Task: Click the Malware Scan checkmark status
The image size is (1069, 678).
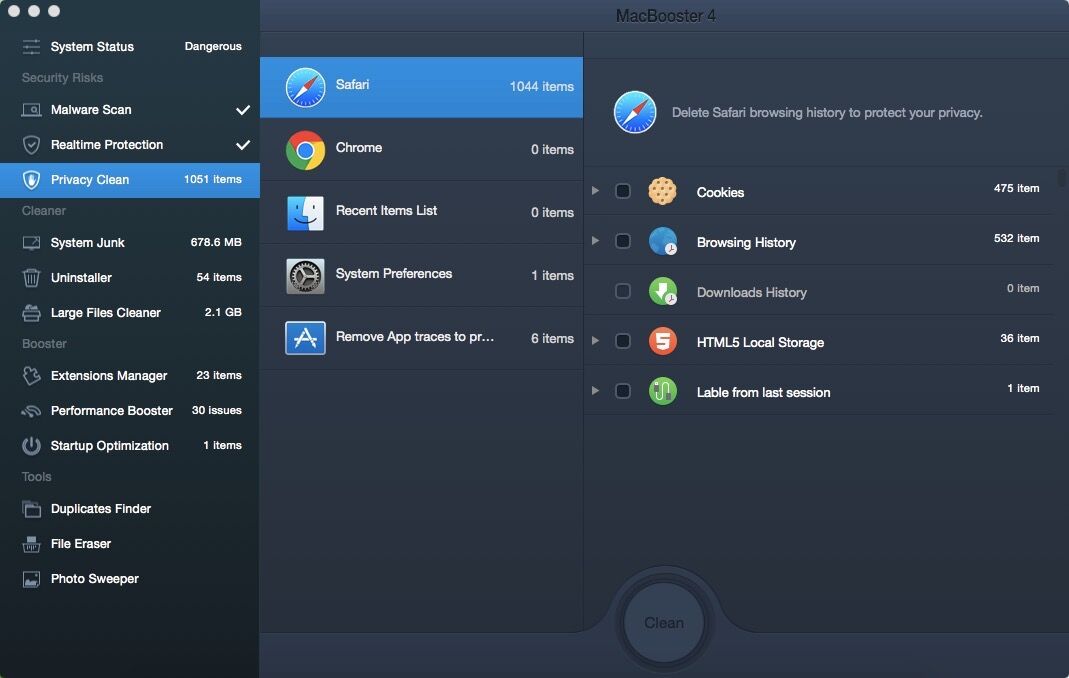Action: [243, 110]
